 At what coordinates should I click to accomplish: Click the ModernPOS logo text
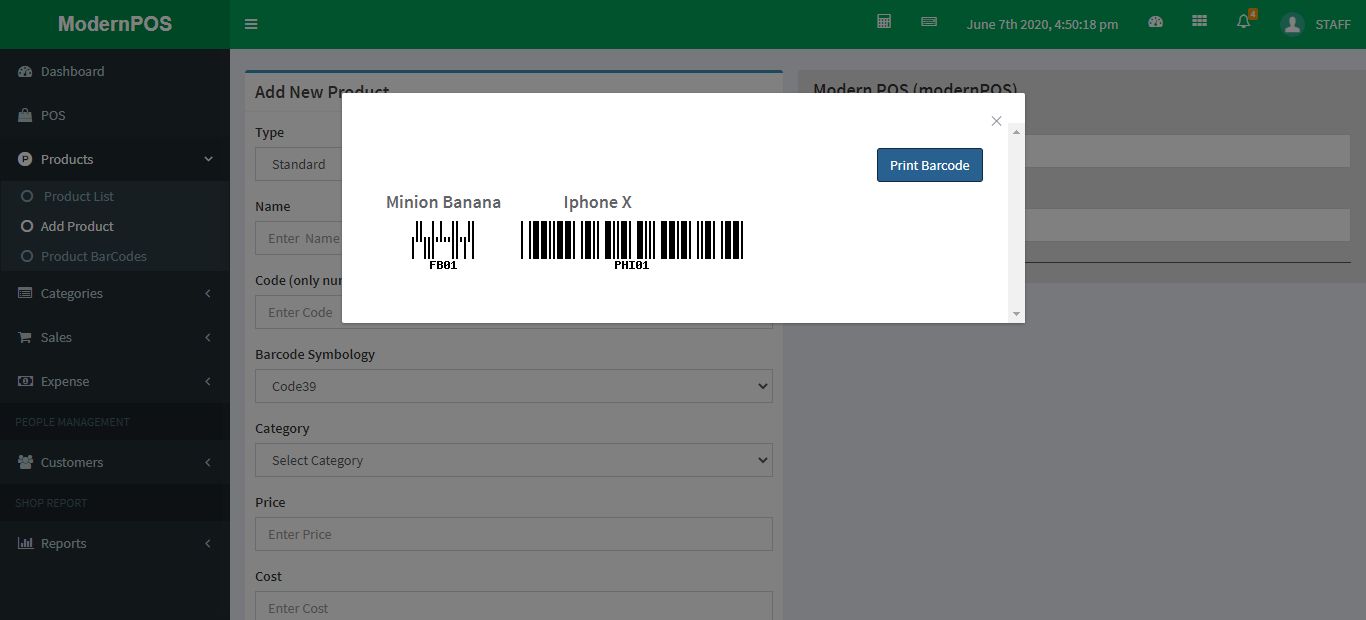(x=115, y=24)
